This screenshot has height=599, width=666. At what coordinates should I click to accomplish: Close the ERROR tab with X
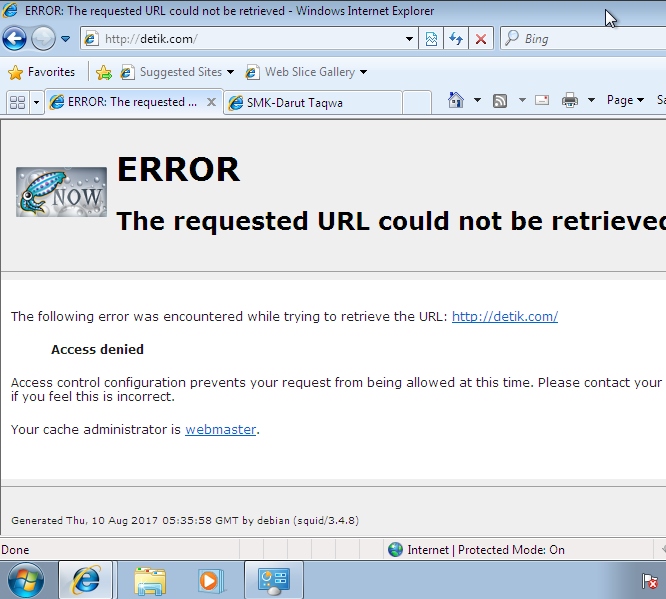click(211, 102)
